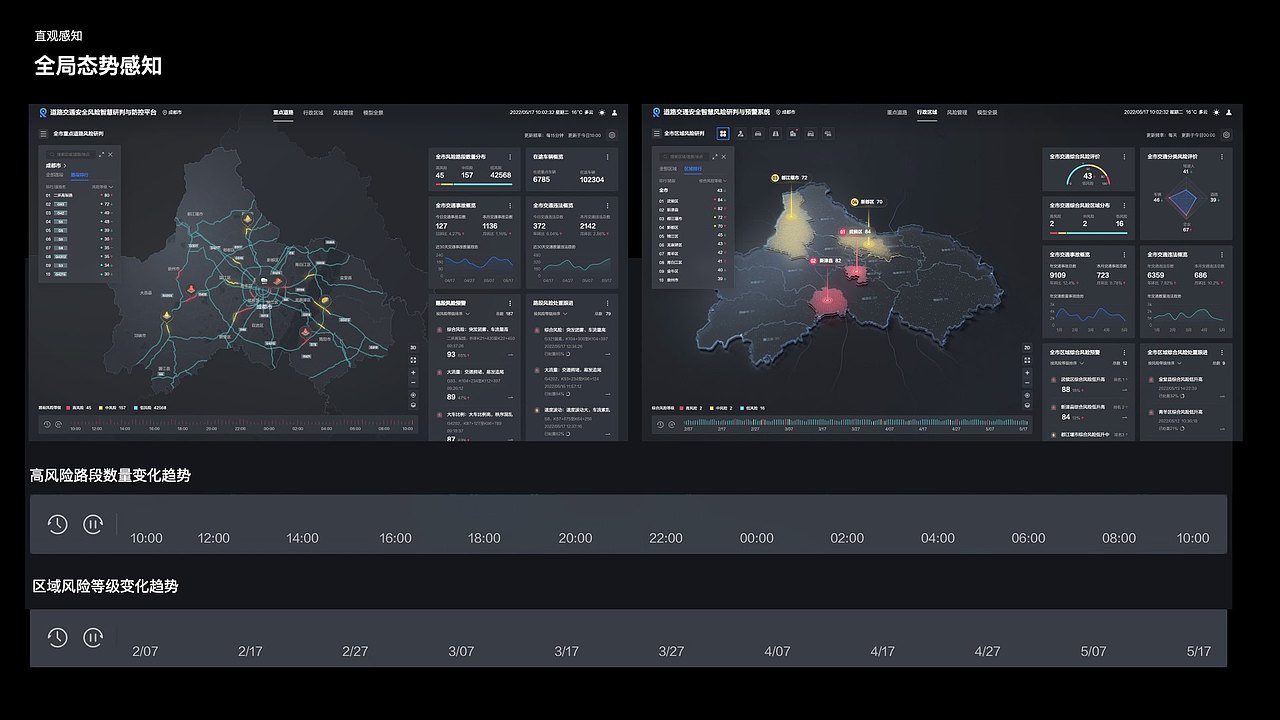This screenshot has width=1280, height=720.
Task: Click the settings gear in right dashboard
Action: 1226,135
